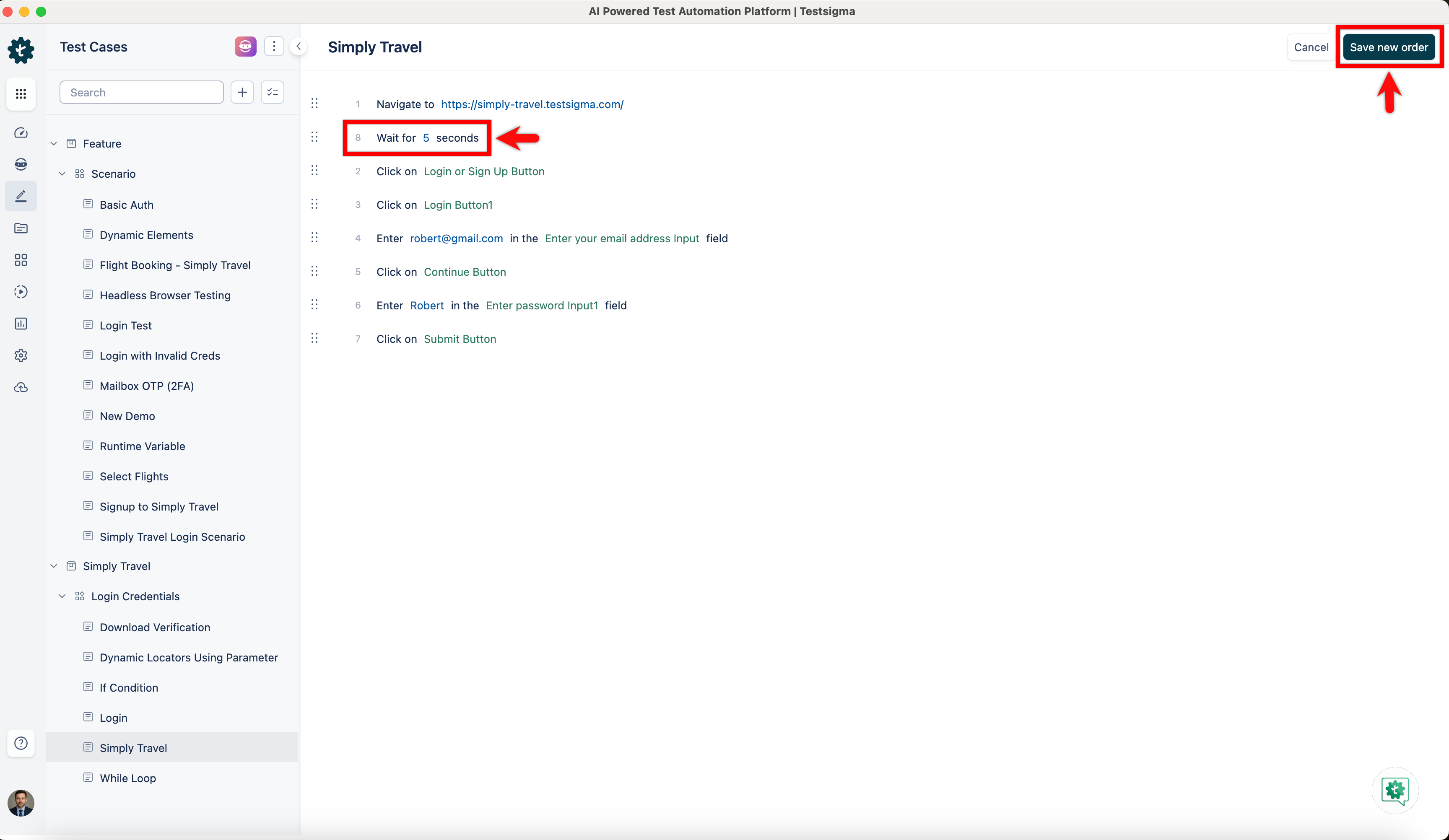Open Flight Booking - Simply Travel test case
This screenshot has width=1449, height=840.
(x=175, y=265)
